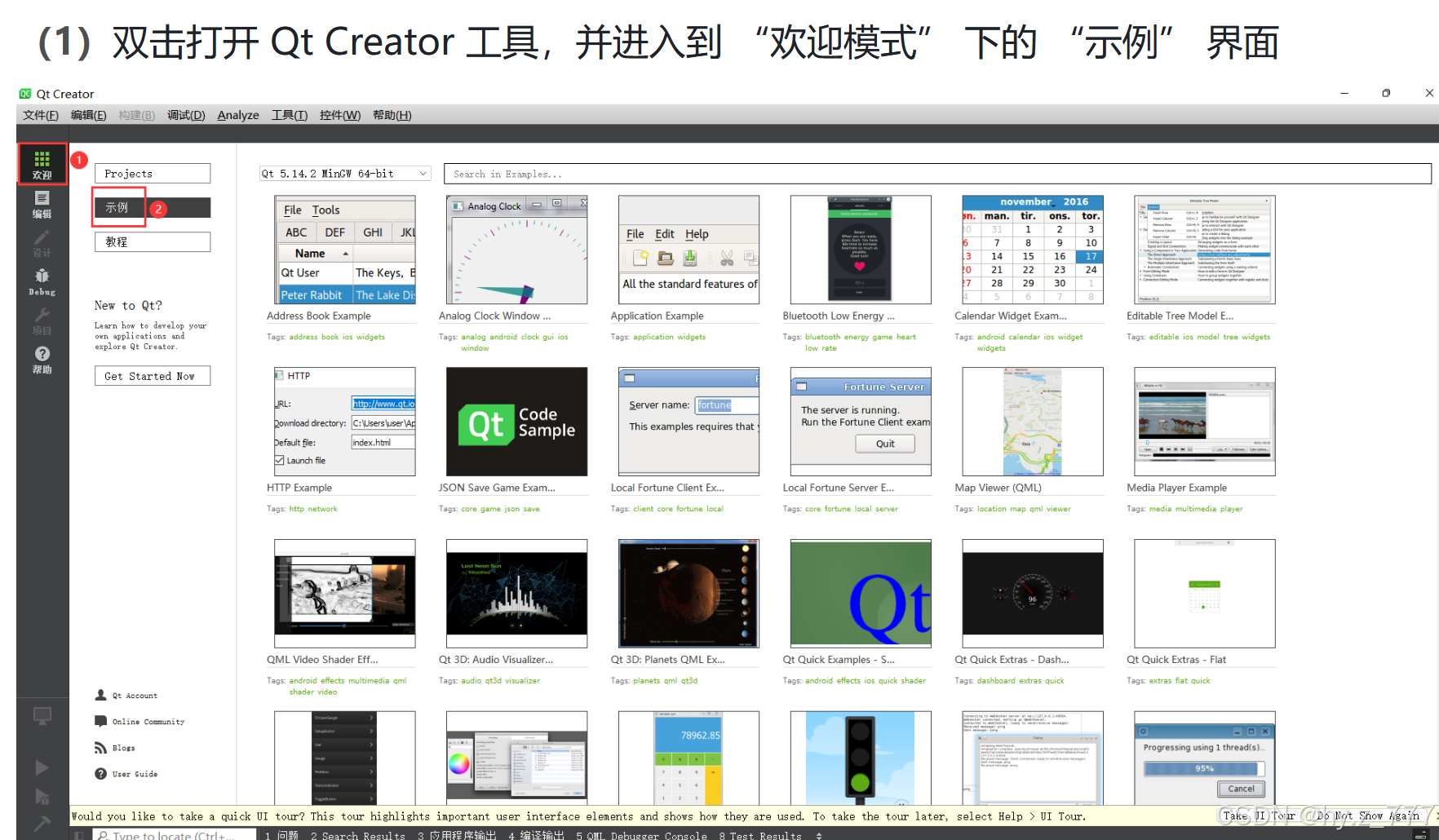Screen dimensions: 1439x840
Task: Click the kit selector monitor icon
Action: click(42, 716)
